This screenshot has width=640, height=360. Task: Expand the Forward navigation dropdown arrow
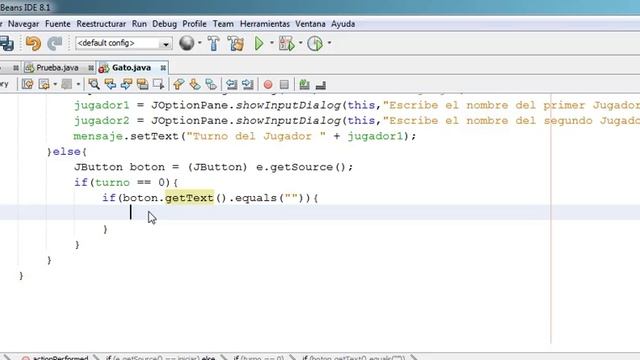(78, 84)
